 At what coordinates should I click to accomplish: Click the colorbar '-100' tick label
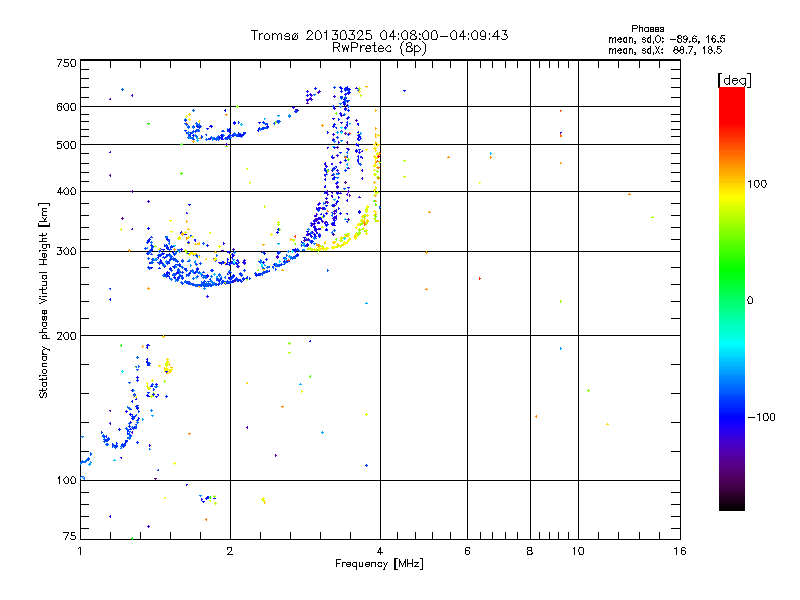761,417
